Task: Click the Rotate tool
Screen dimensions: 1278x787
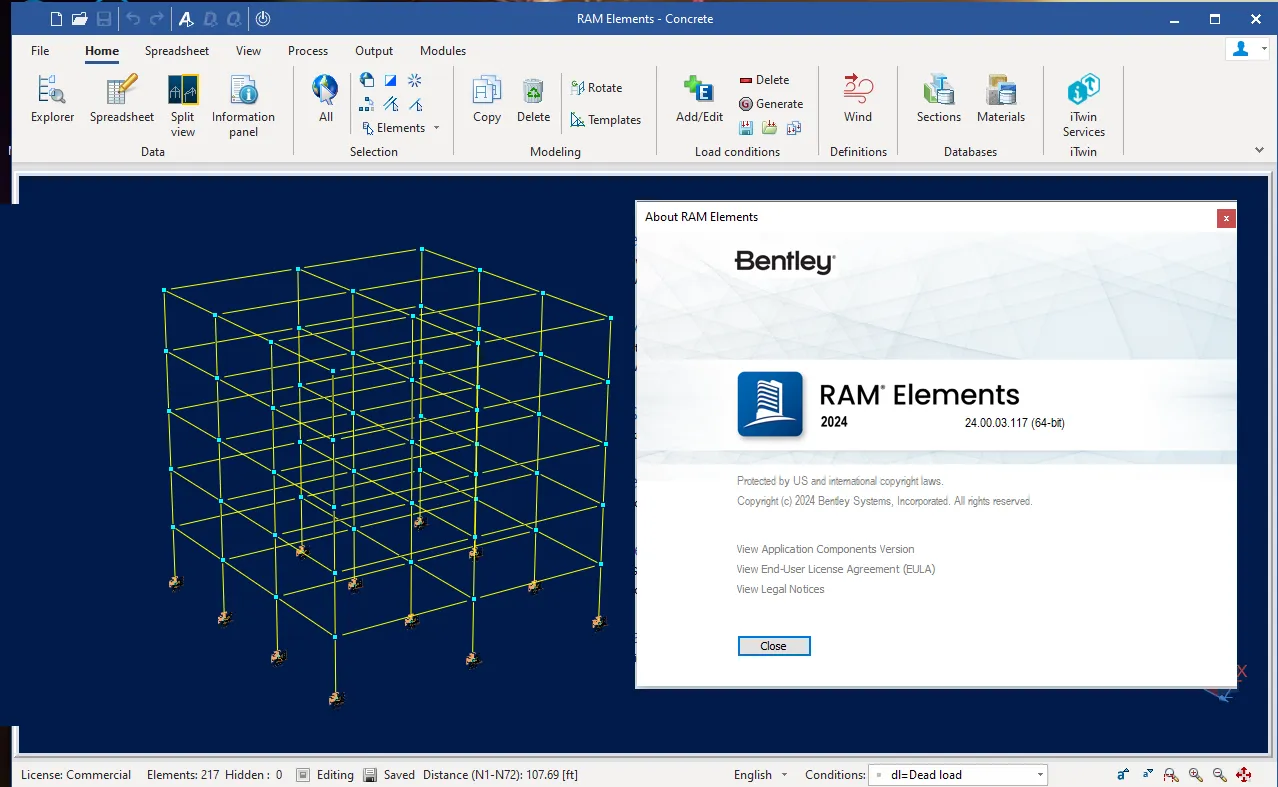Action: coord(597,88)
